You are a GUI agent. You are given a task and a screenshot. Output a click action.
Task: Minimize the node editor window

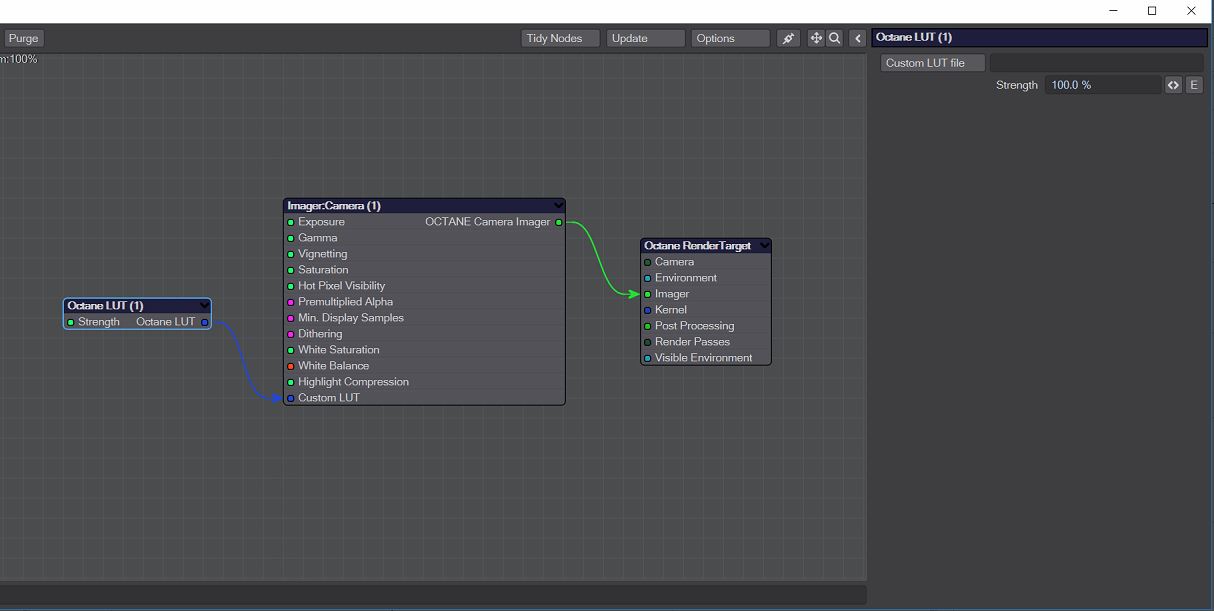pos(1114,11)
